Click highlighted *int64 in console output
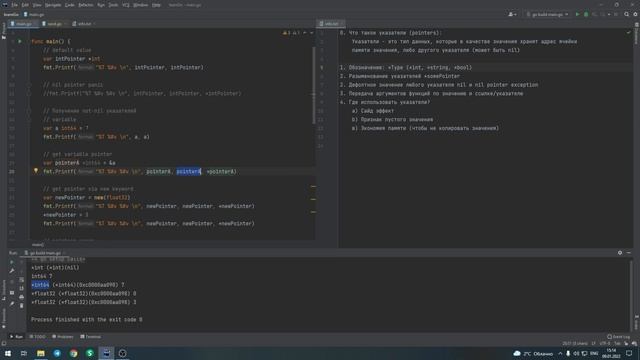Image resolution: width=640 pixels, height=360 pixels. tap(40, 285)
